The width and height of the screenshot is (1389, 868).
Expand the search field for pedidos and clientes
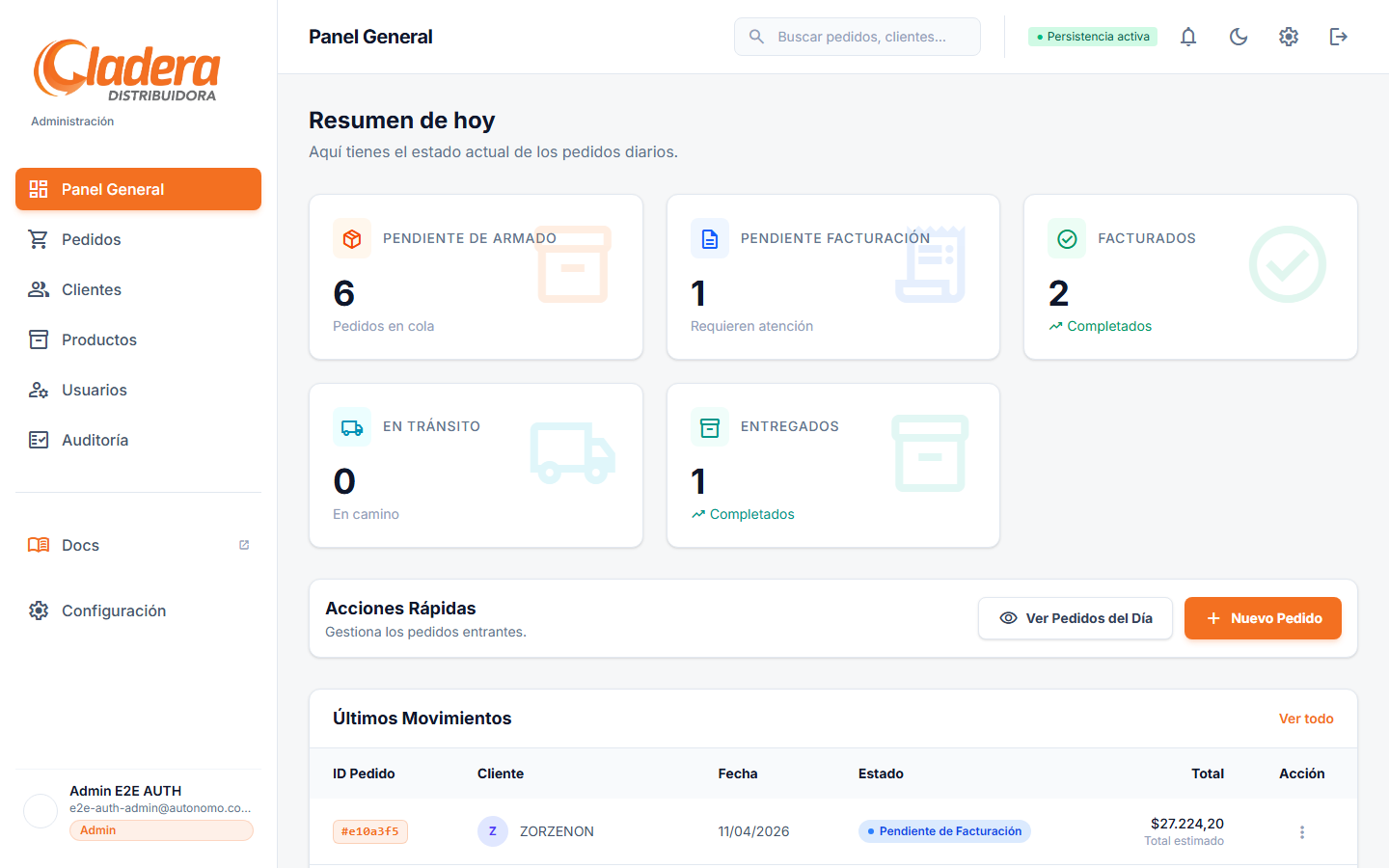pos(857,36)
